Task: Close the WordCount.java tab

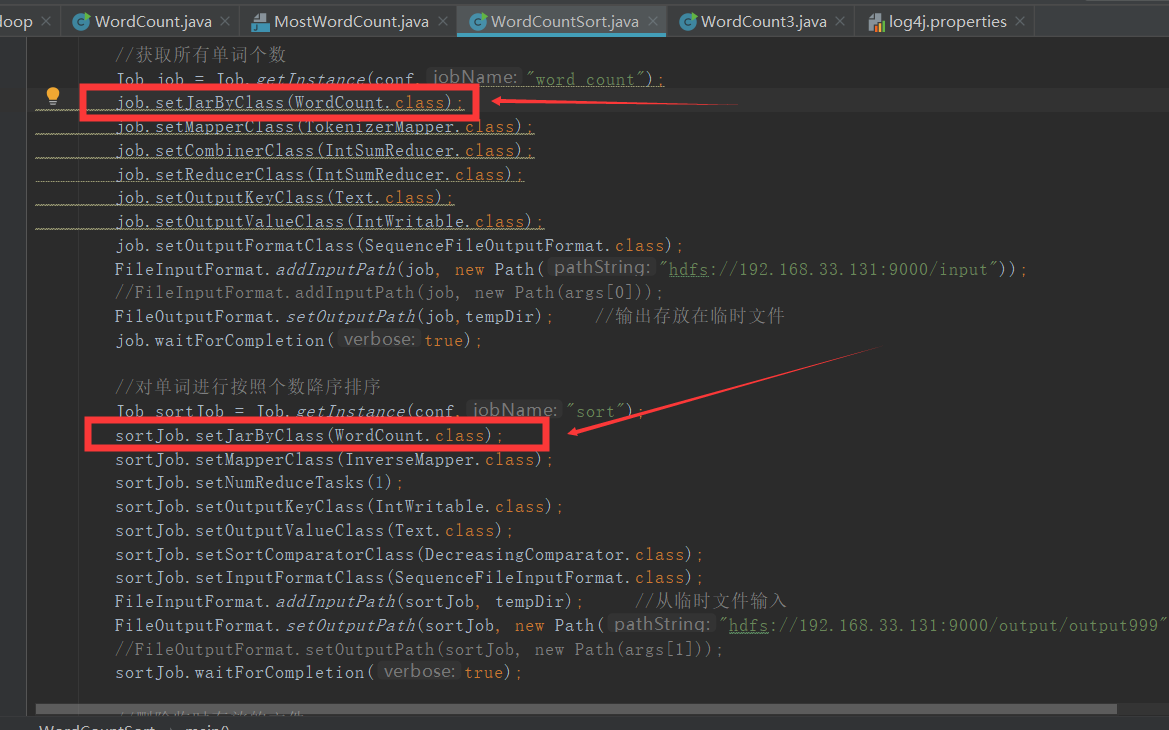Action: (225, 22)
